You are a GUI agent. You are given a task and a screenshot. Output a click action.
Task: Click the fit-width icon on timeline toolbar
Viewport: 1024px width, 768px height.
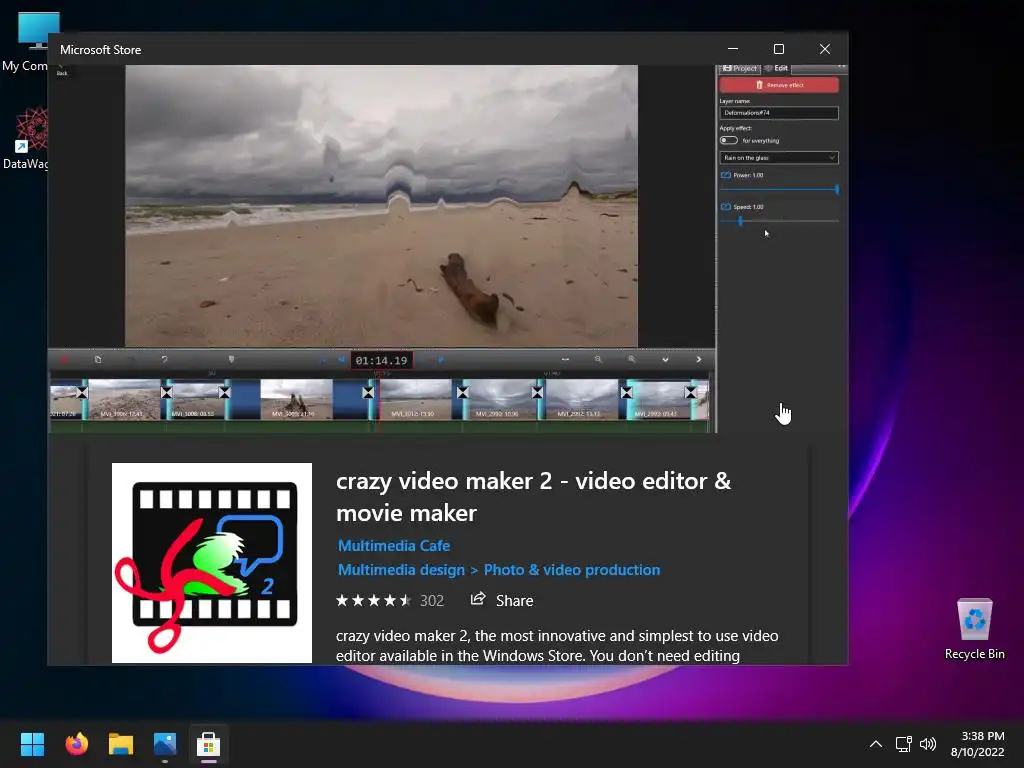click(566, 359)
